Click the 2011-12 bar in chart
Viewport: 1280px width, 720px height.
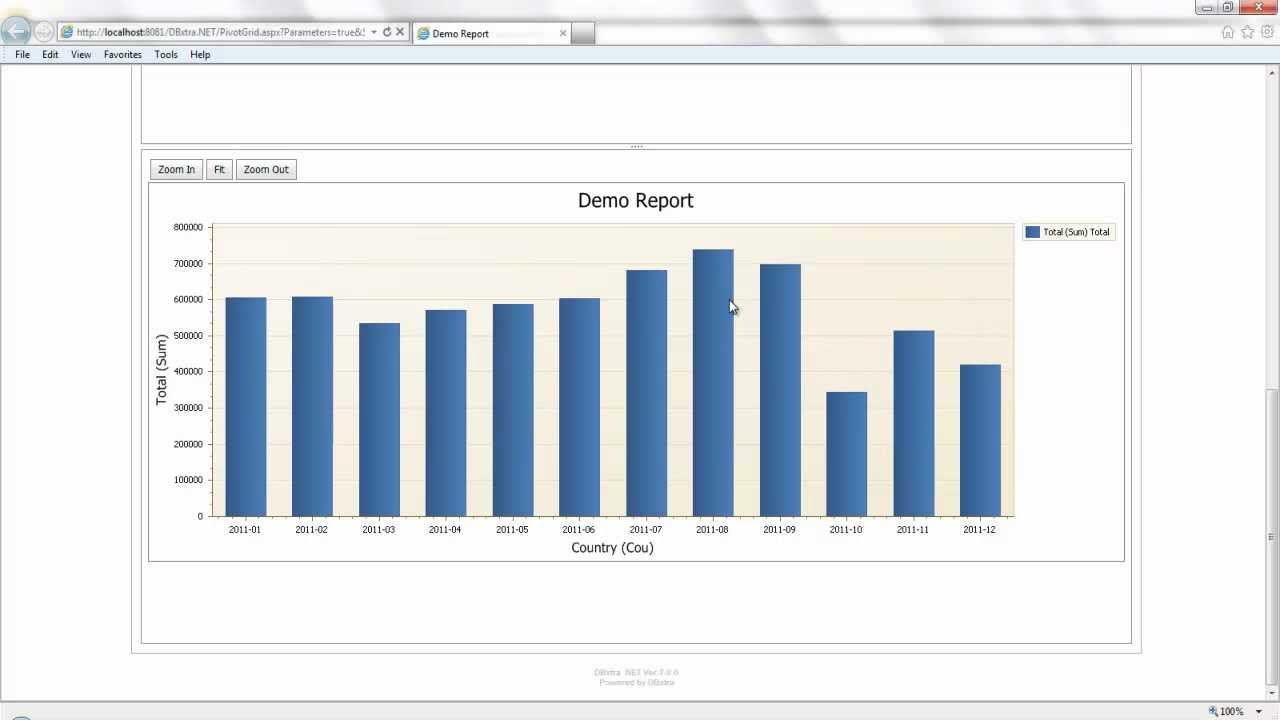[x=980, y=440]
